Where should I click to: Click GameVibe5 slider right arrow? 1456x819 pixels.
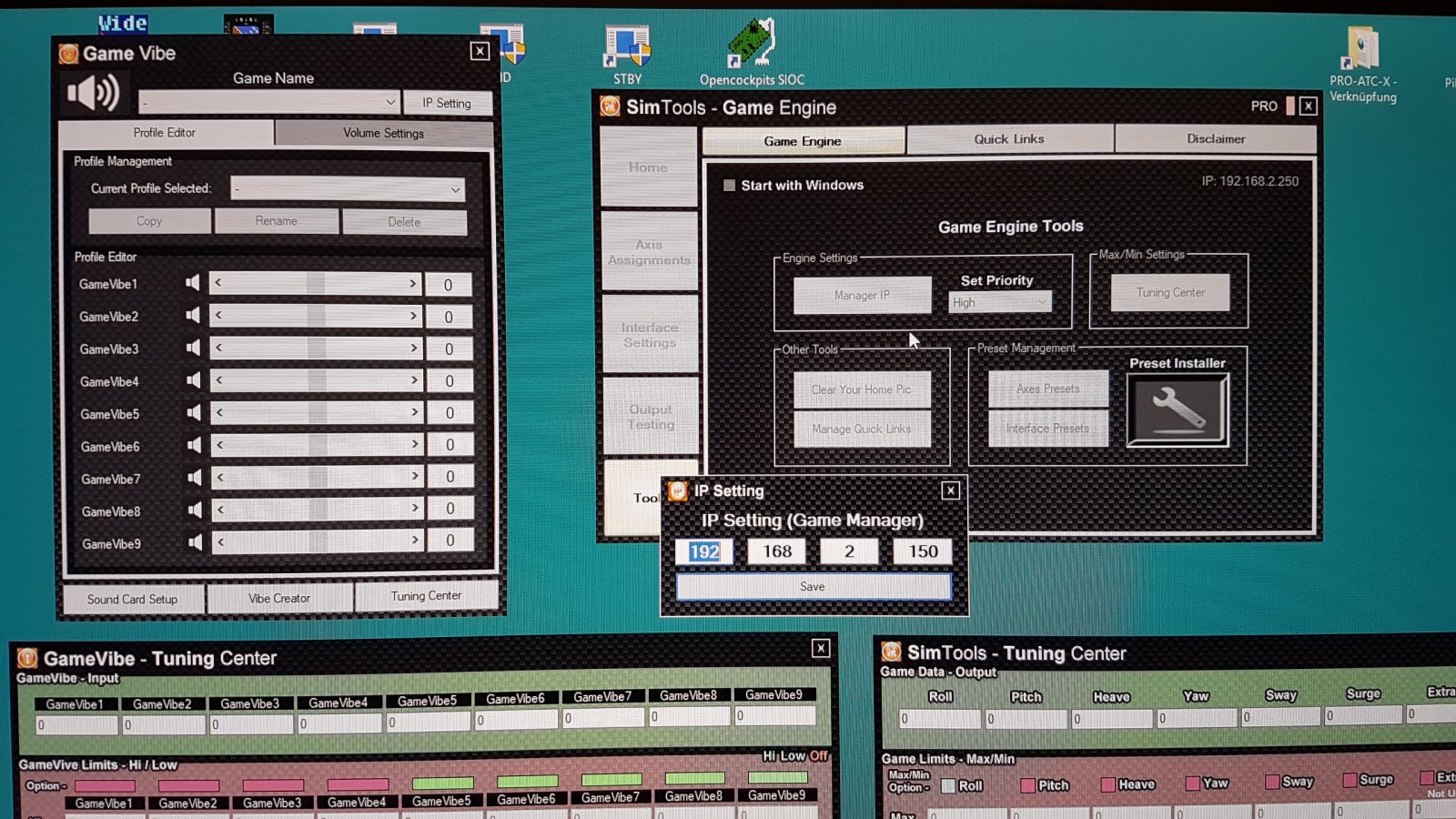pyautogui.click(x=414, y=412)
